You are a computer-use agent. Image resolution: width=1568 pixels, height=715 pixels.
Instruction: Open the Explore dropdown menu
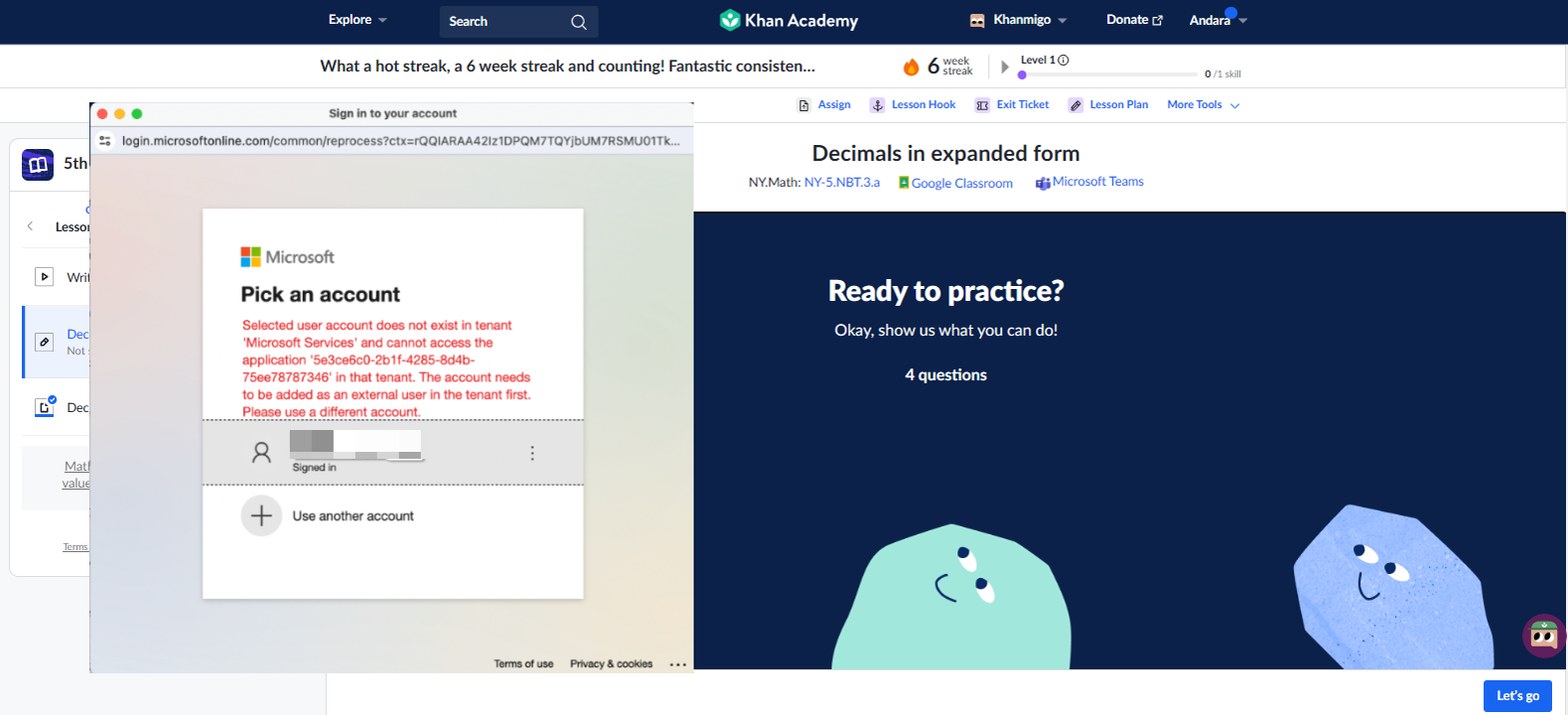[x=357, y=20]
